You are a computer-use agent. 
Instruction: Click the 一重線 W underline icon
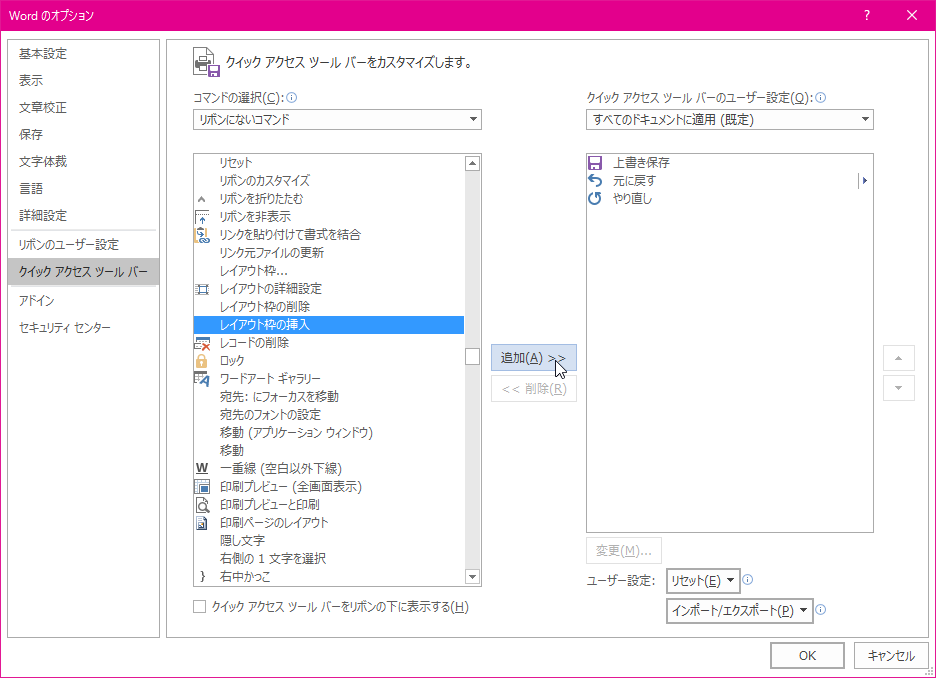[x=202, y=469]
